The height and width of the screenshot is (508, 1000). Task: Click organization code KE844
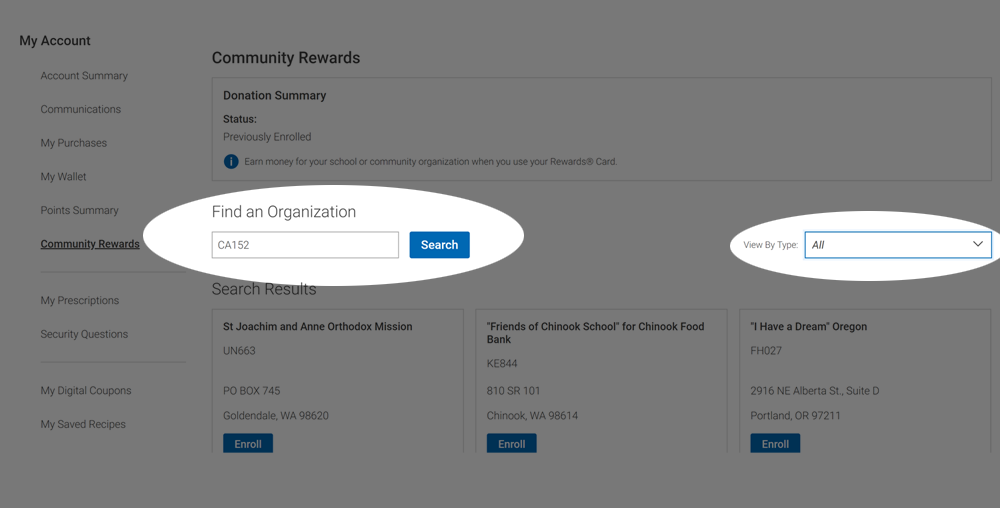click(x=502, y=363)
